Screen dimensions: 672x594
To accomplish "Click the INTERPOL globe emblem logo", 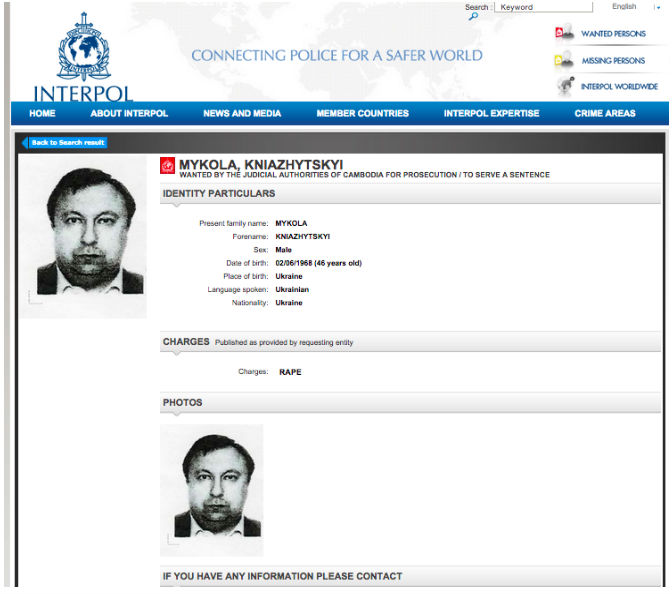I will point(84,47).
